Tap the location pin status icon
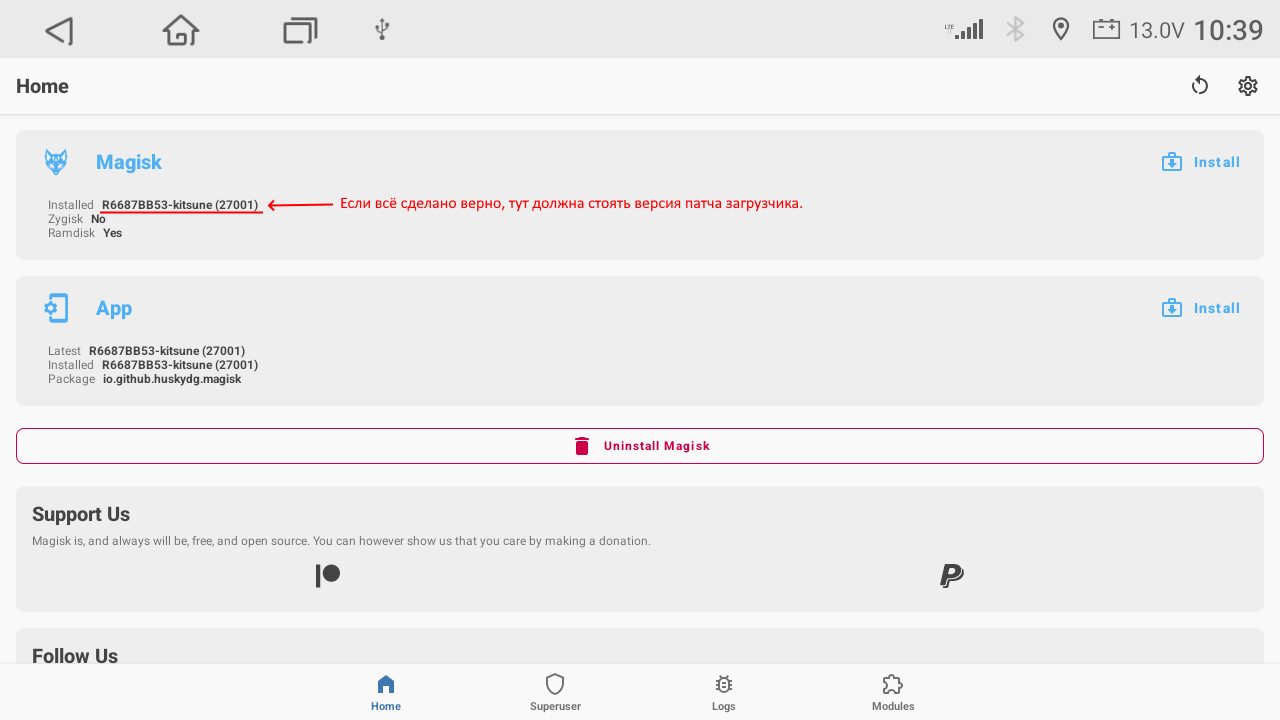The width and height of the screenshot is (1280, 720). click(1061, 30)
